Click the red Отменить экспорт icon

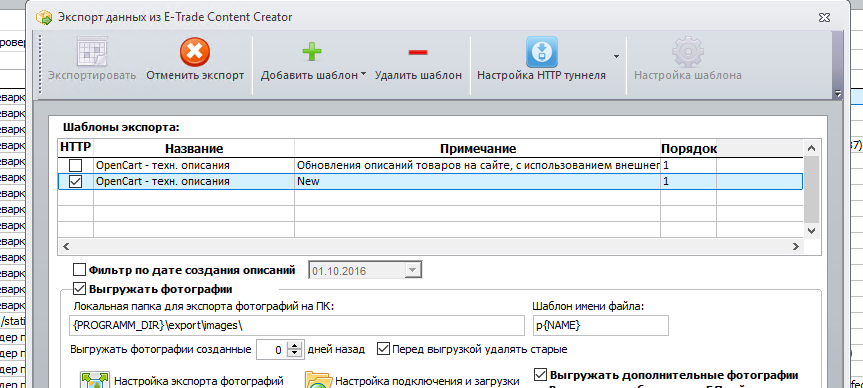click(x=195, y=53)
